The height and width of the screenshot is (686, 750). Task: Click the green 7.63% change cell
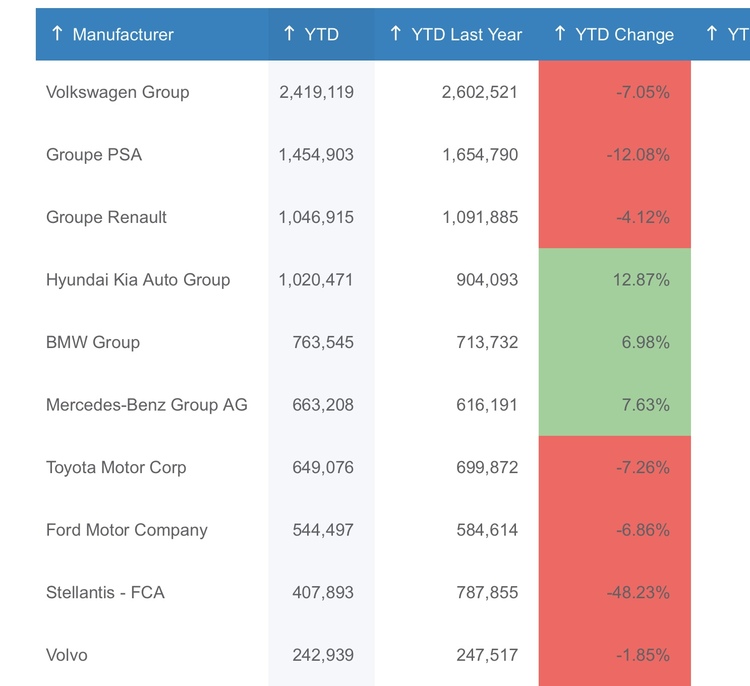coord(615,405)
